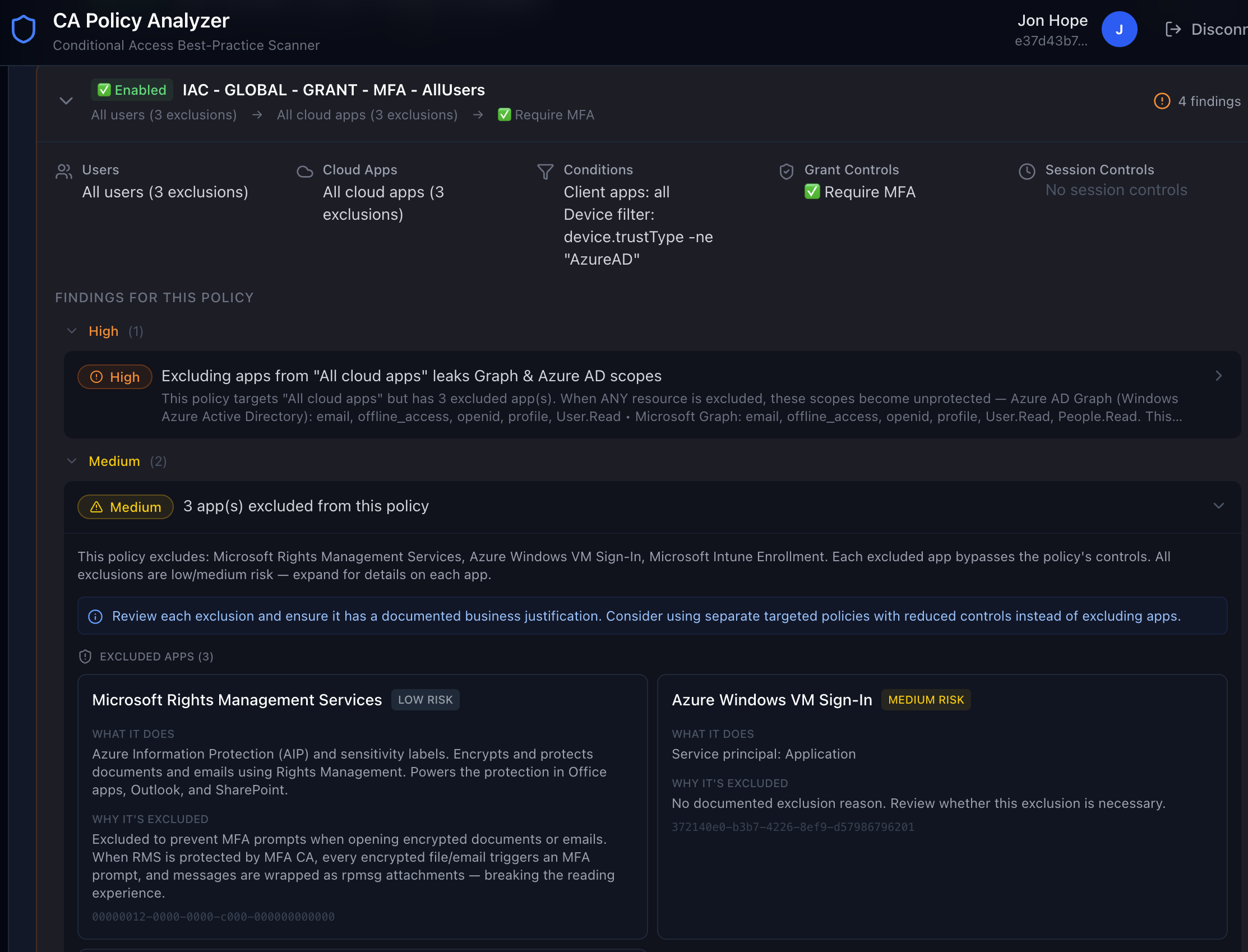Click the app ID 00000012-0000-0000-c000-000000000000

(x=214, y=916)
